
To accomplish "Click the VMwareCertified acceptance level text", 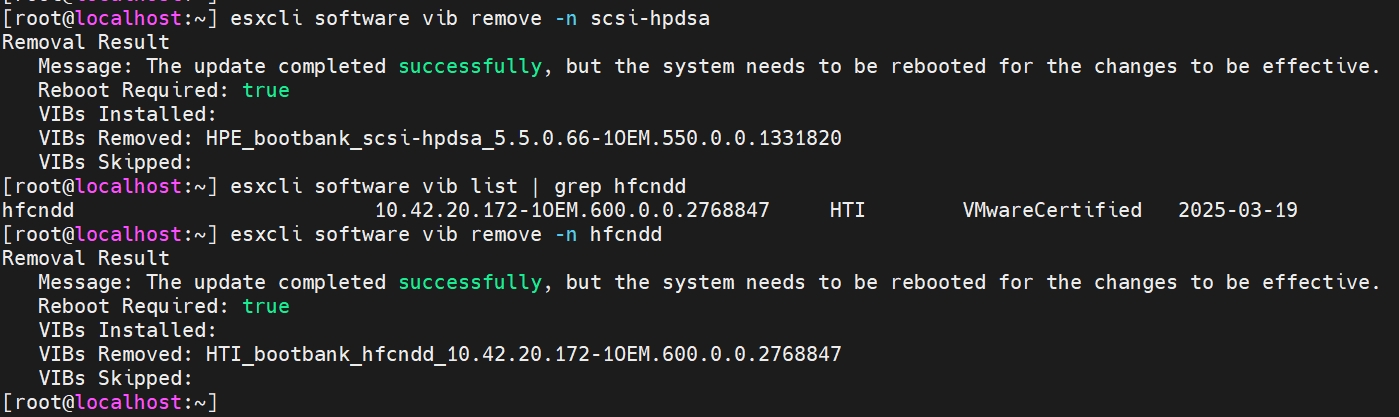I will point(1051,210).
